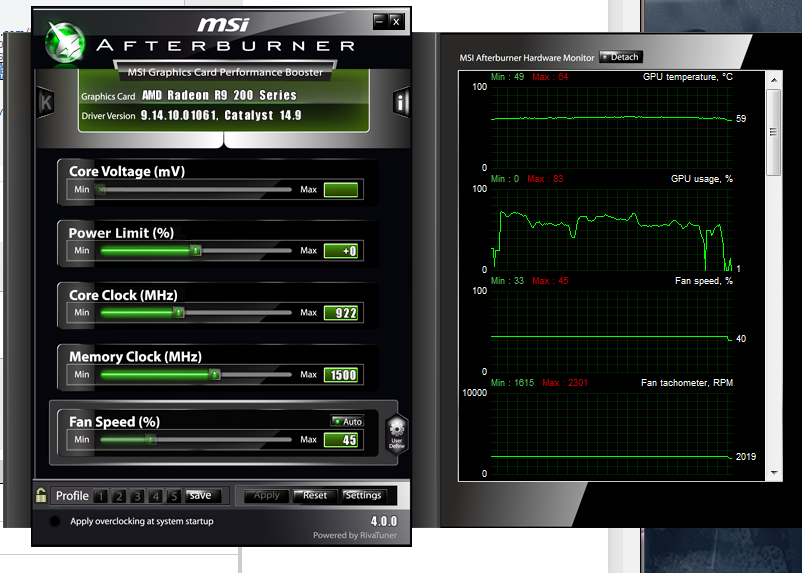Image resolution: width=802 pixels, height=573 pixels.
Task: Click the Fan tachometer RPM graph
Action: point(612,433)
